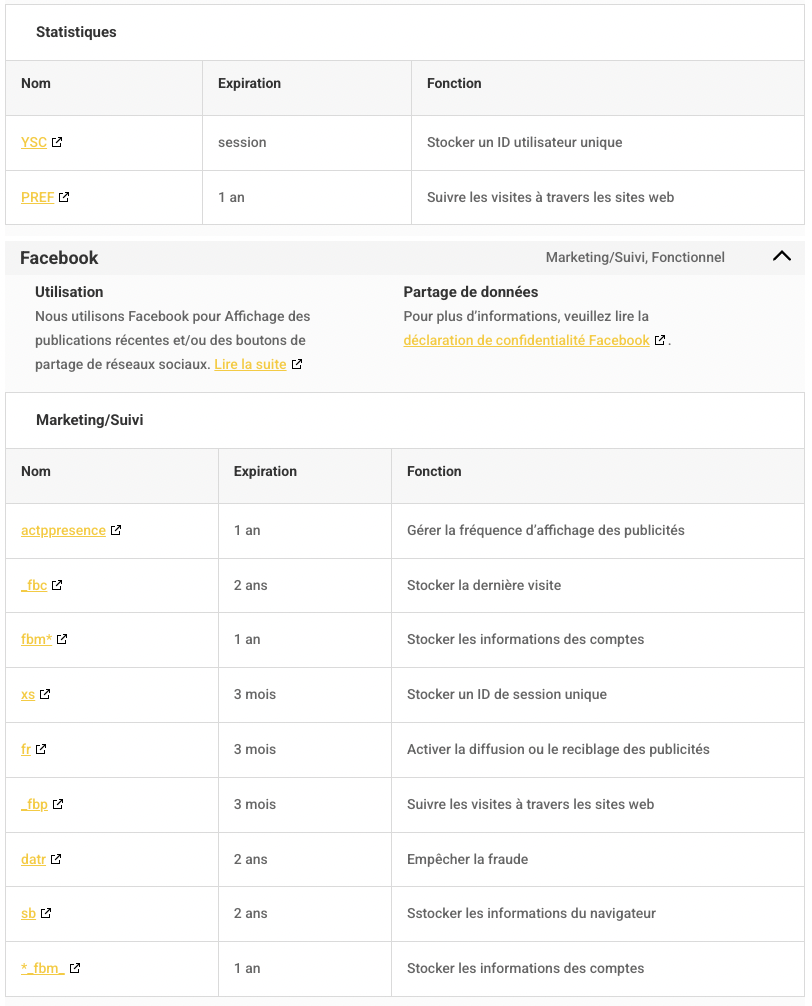Open the _fbp cookie link
The height and width of the screenshot is (1006, 812).
point(34,805)
